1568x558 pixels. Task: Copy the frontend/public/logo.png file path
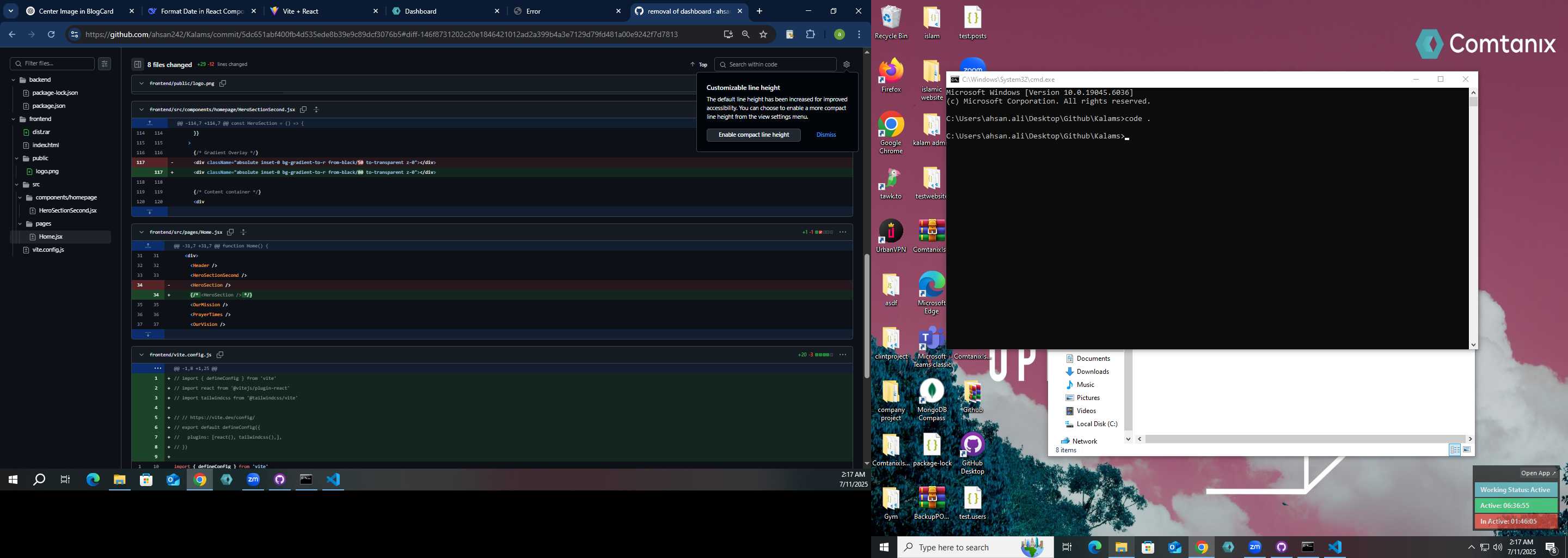pyautogui.click(x=223, y=83)
